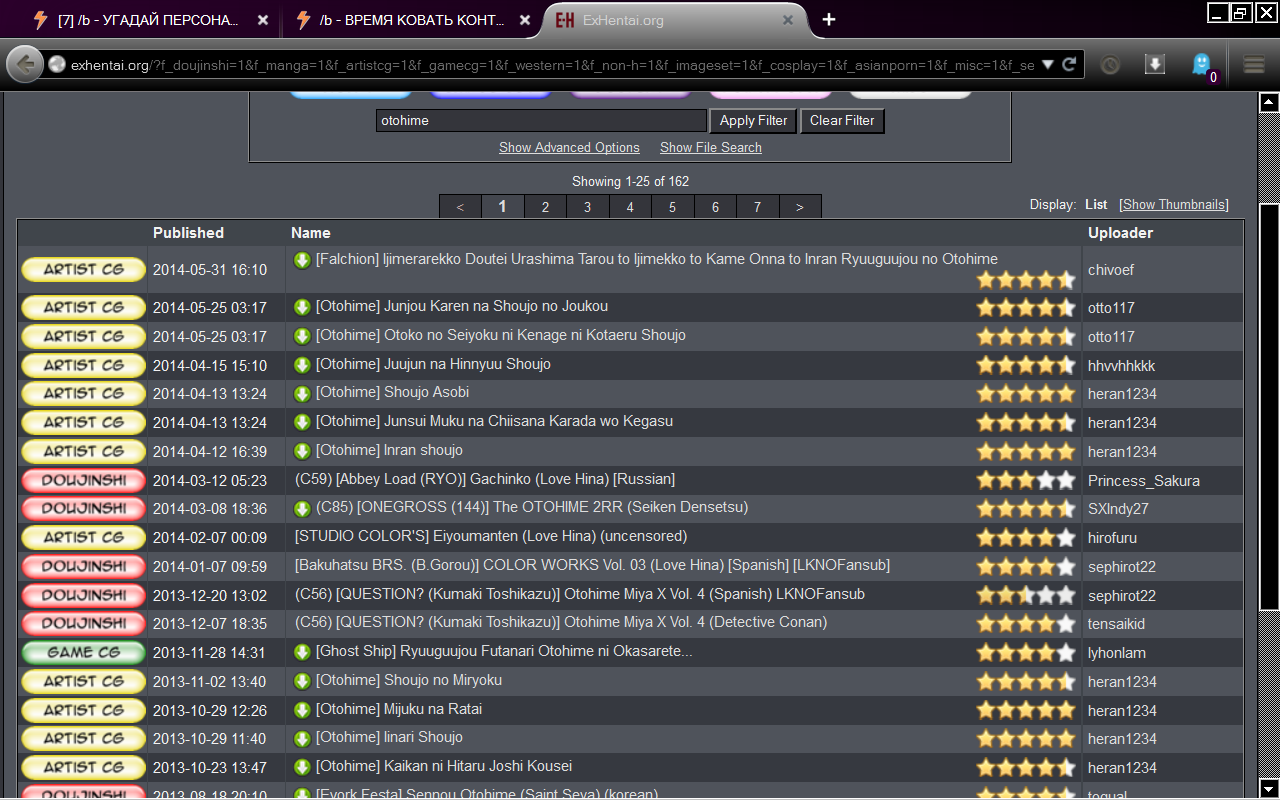Click green download arrow in 2014-04-12 16:39 row

point(302,451)
